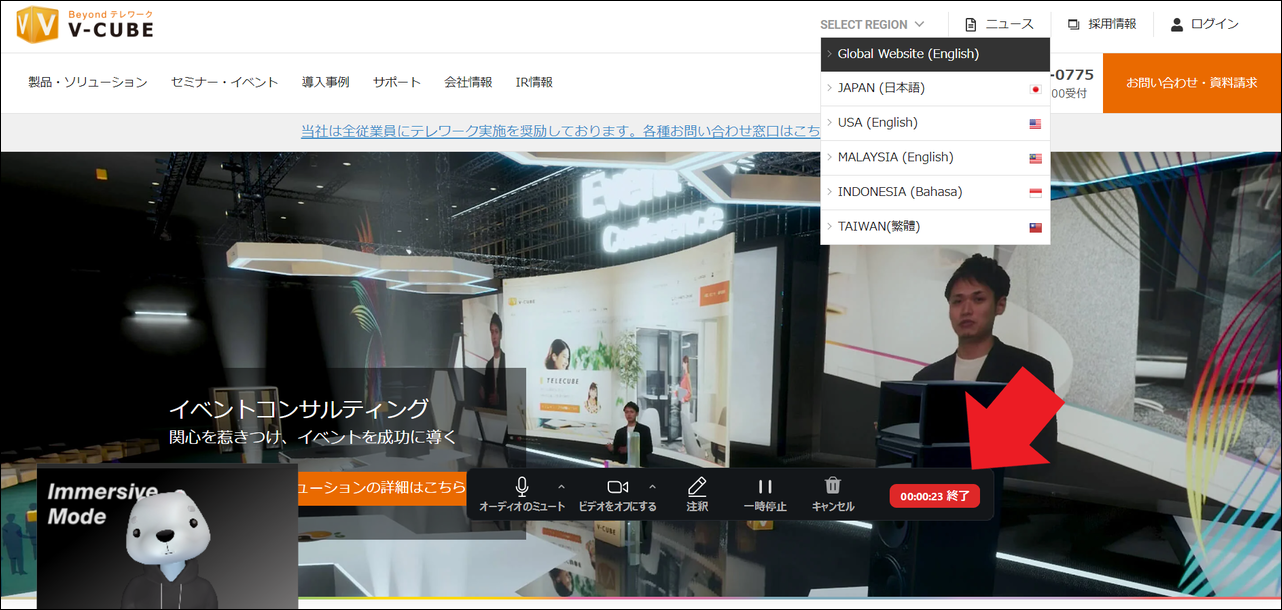This screenshot has width=1282, height=610.
Task: Open 製品・ソリューション menu
Action: (88, 82)
